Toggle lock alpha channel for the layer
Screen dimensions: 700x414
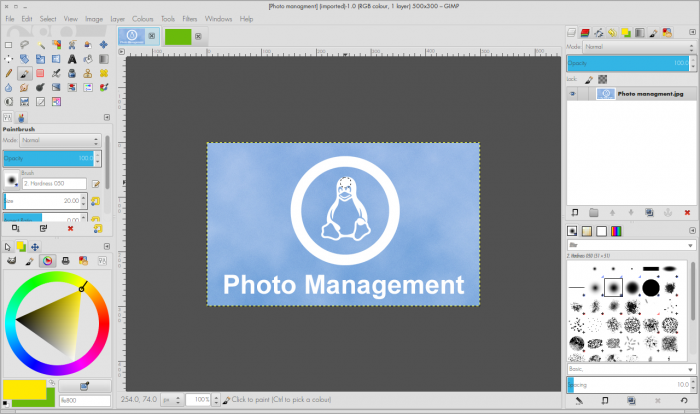(x=603, y=79)
